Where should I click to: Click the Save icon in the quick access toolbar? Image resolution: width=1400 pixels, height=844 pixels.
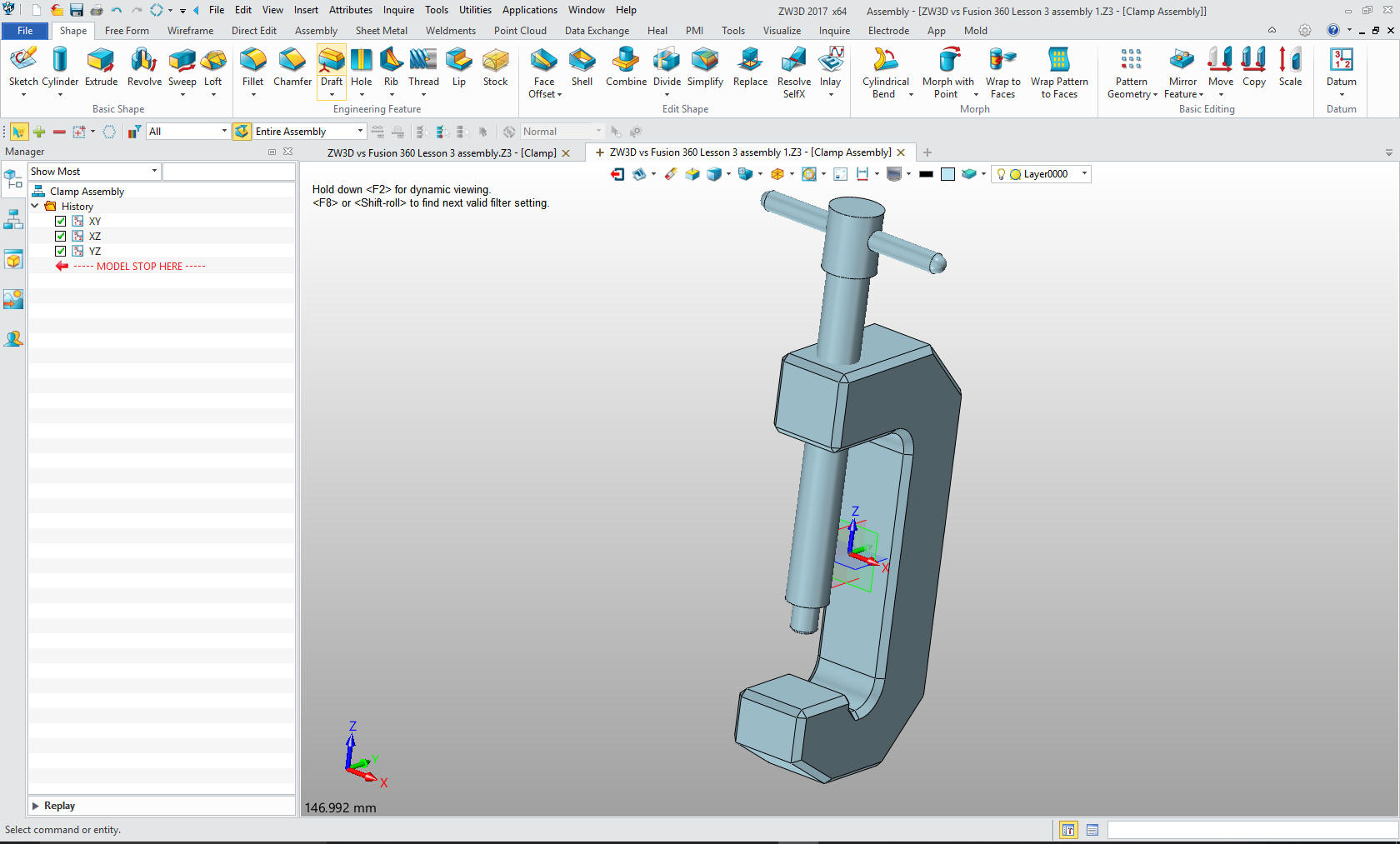click(77, 10)
